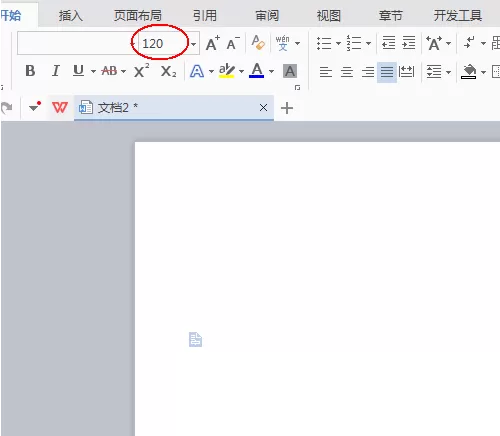Increase paragraph indent
Image resolution: width=500 pixels, height=436 pixels.
pyautogui.click(x=409, y=43)
